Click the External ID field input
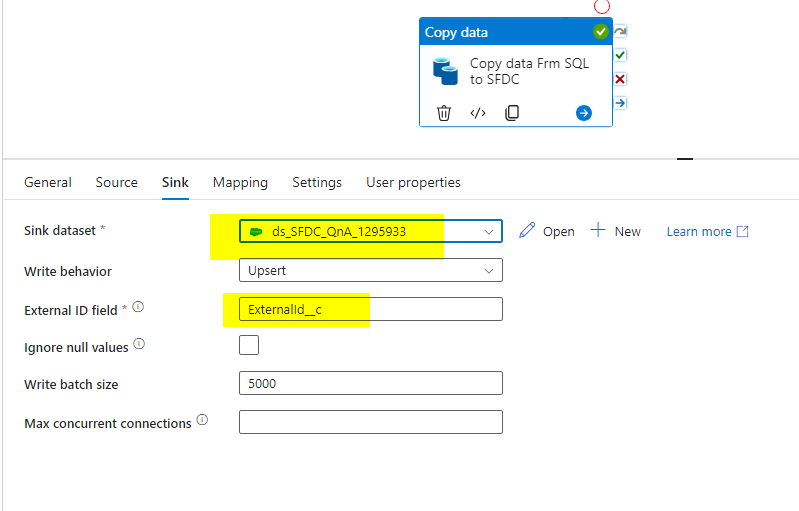This screenshot has height=511, width=799. 371,309
